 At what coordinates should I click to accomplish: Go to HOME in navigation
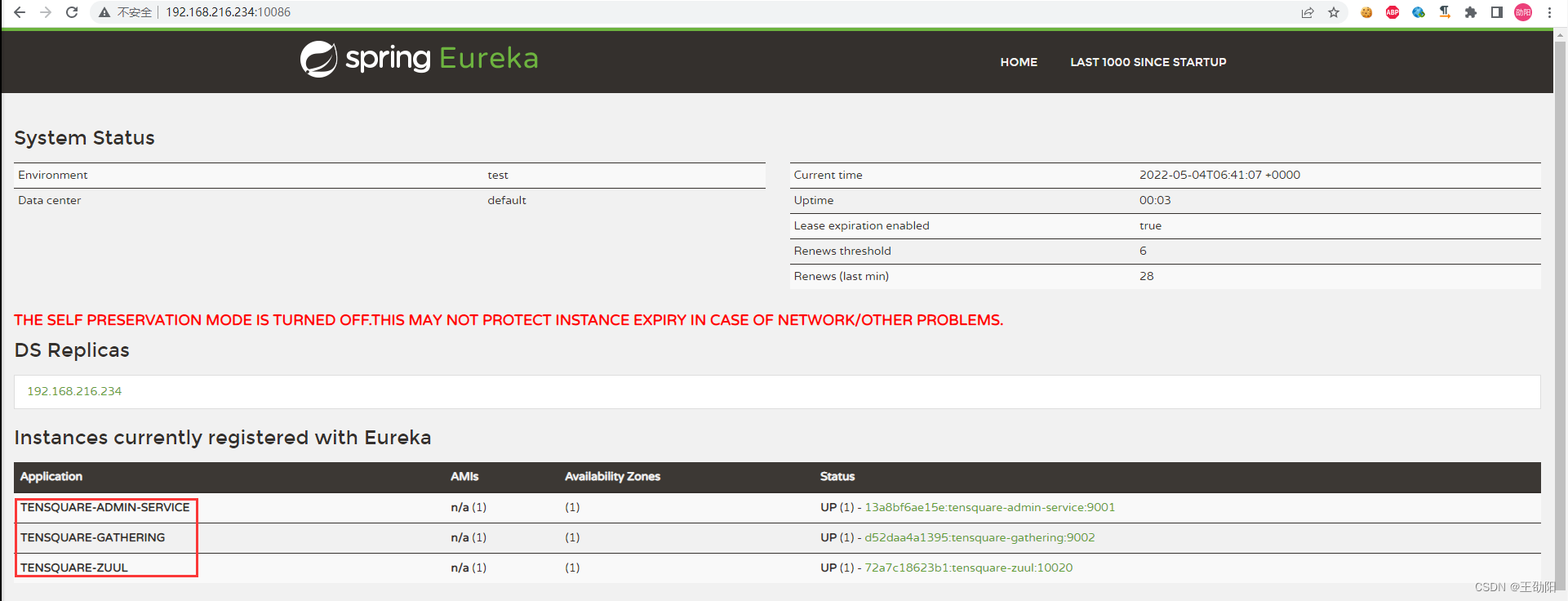(1019, 62)
